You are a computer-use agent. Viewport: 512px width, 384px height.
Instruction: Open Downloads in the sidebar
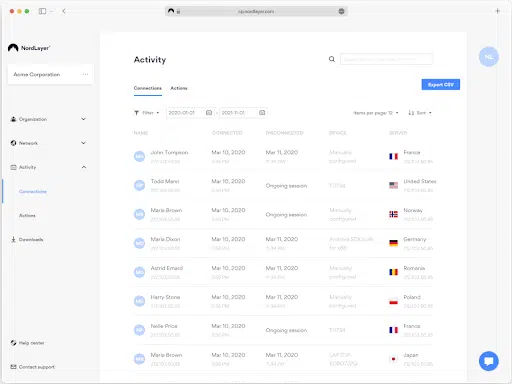point(31,239)
